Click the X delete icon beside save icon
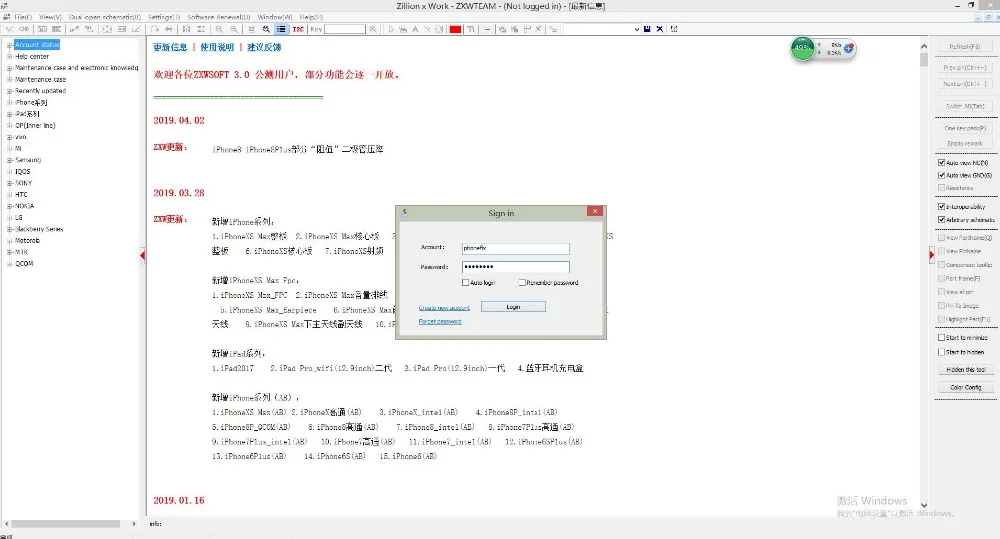The width and height of the screenshot is (1000, 539). tap(659, 29)
